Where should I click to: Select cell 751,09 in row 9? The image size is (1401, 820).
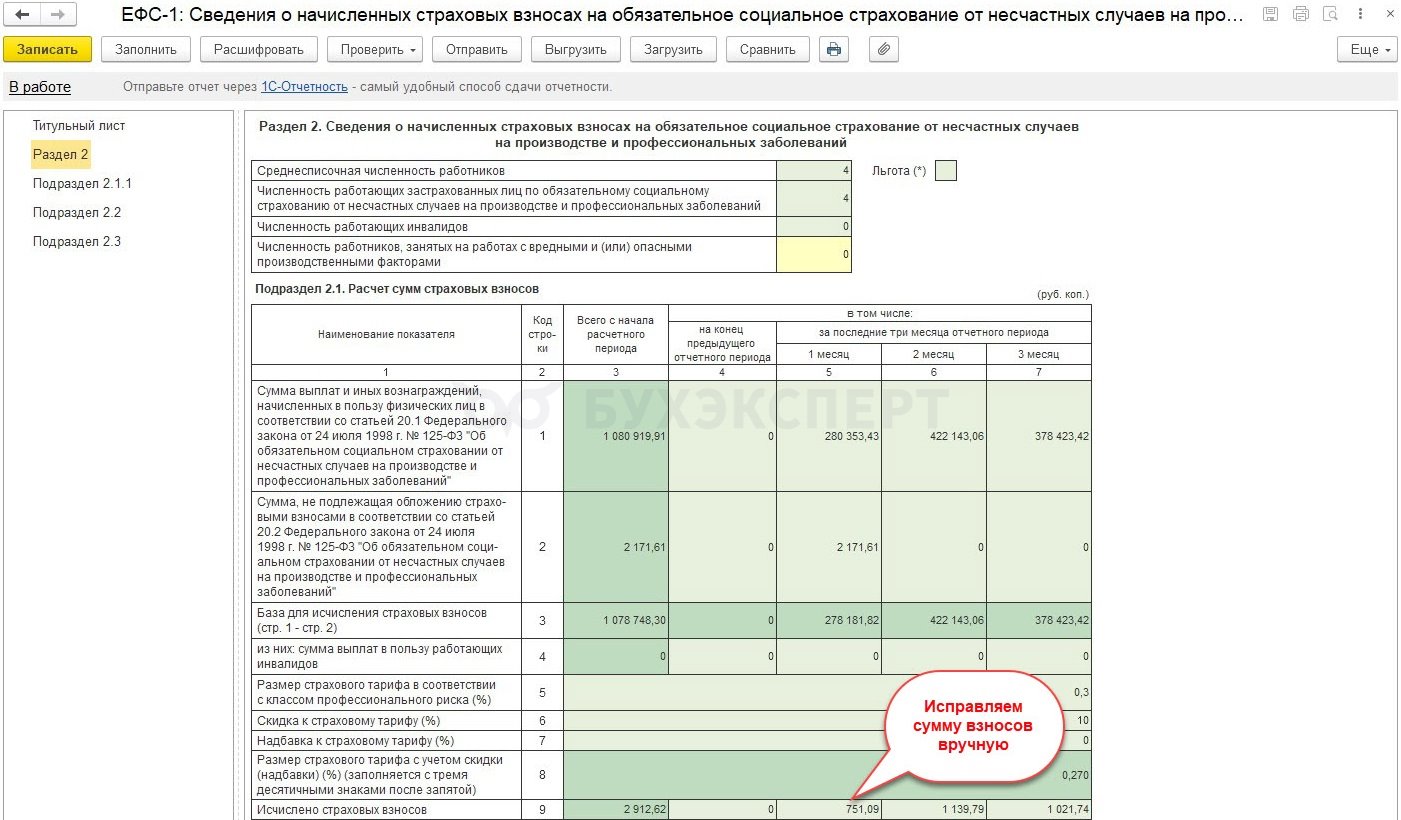click(x=829, y=810)
